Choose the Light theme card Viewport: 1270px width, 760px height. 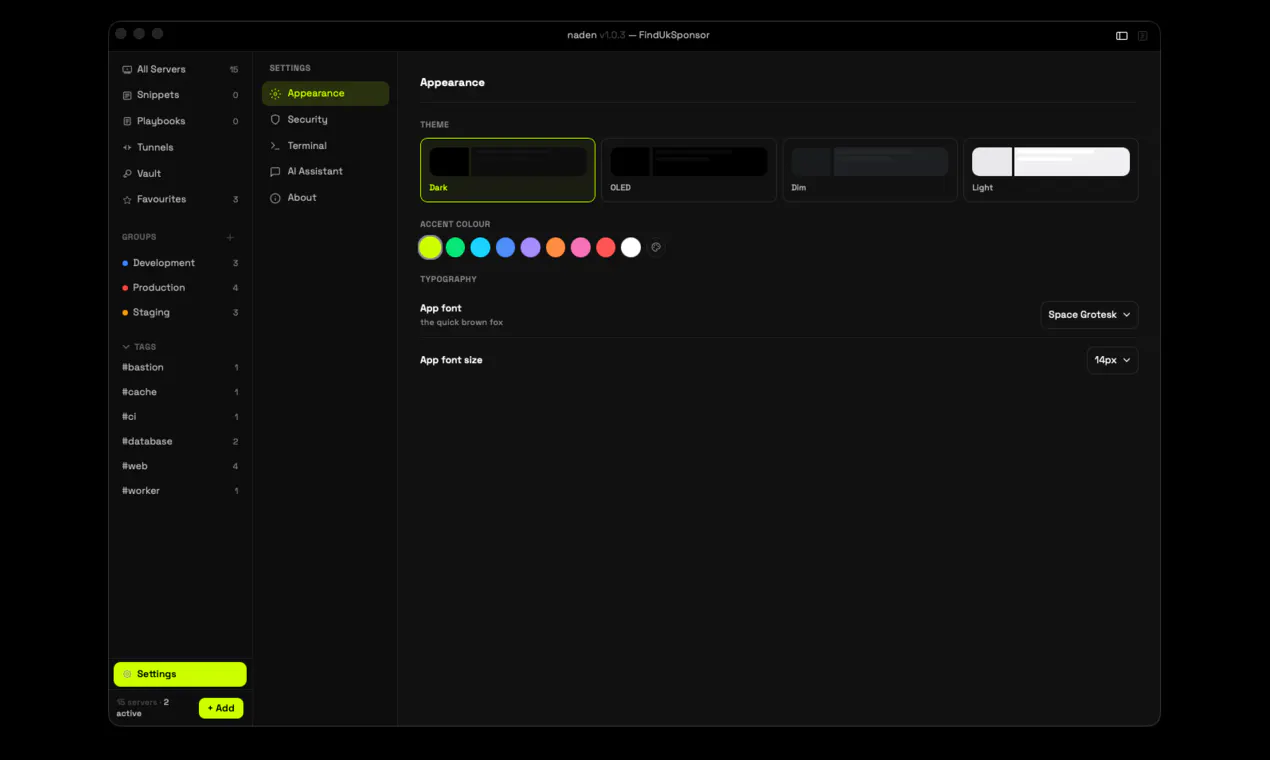click(x=1051, y=170)
